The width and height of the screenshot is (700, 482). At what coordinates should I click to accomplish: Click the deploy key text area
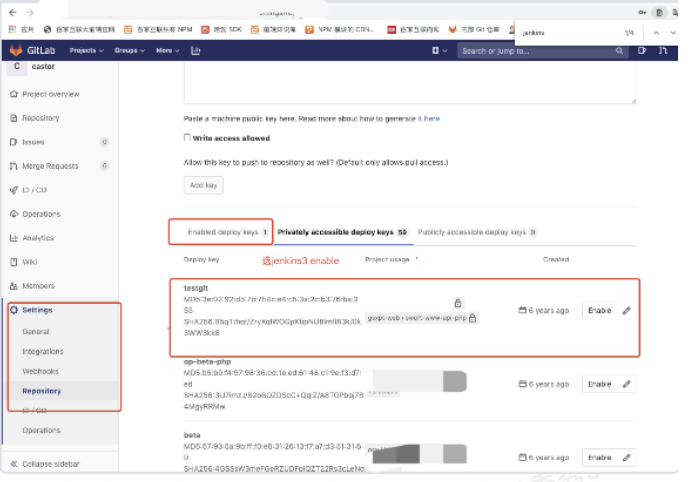[410, 83]
